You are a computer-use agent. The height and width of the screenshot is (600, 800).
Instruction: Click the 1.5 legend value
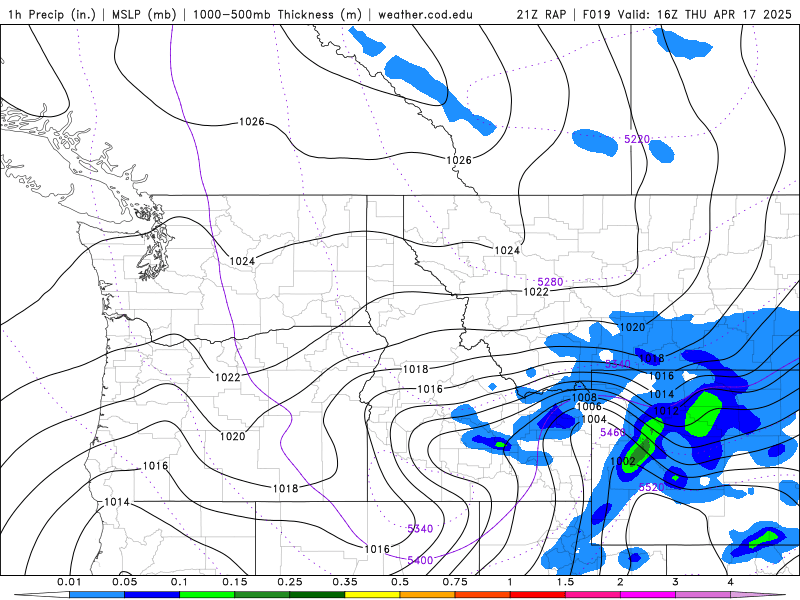[565, 582]
